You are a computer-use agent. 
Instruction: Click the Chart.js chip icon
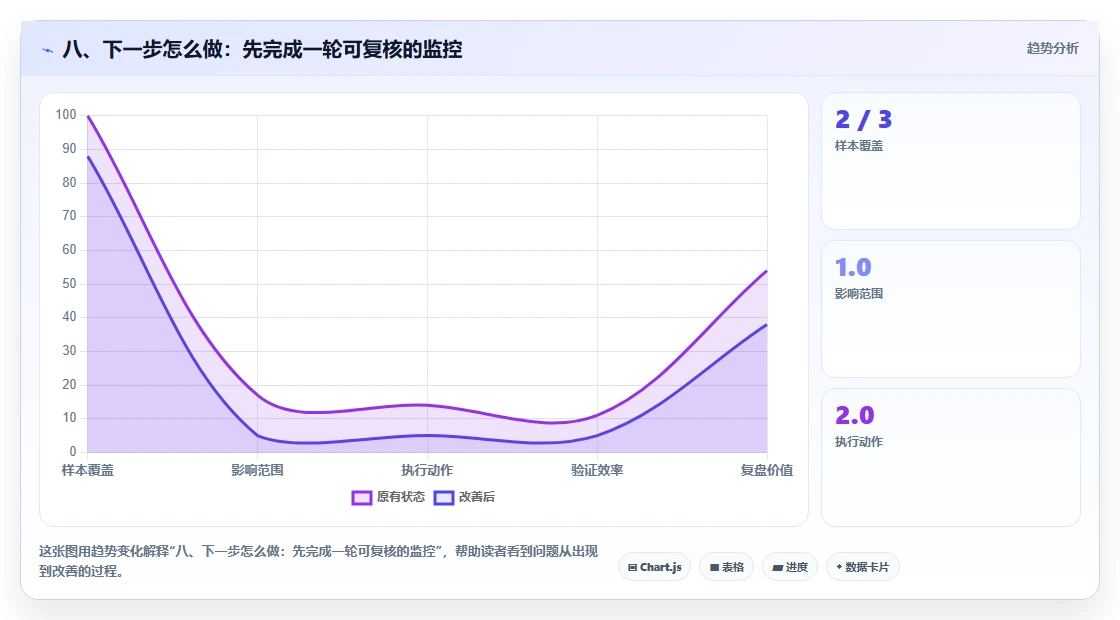[632, 568]
